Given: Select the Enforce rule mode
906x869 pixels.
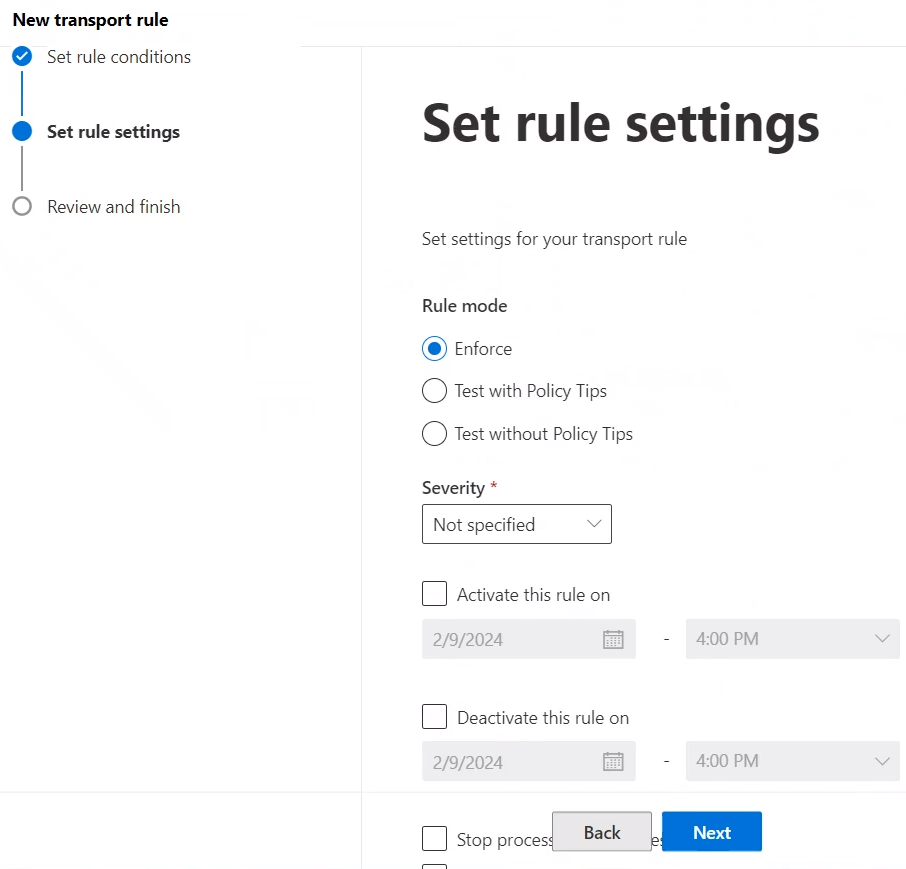Looking at the screenshot, I should click(x=434, y=349).
